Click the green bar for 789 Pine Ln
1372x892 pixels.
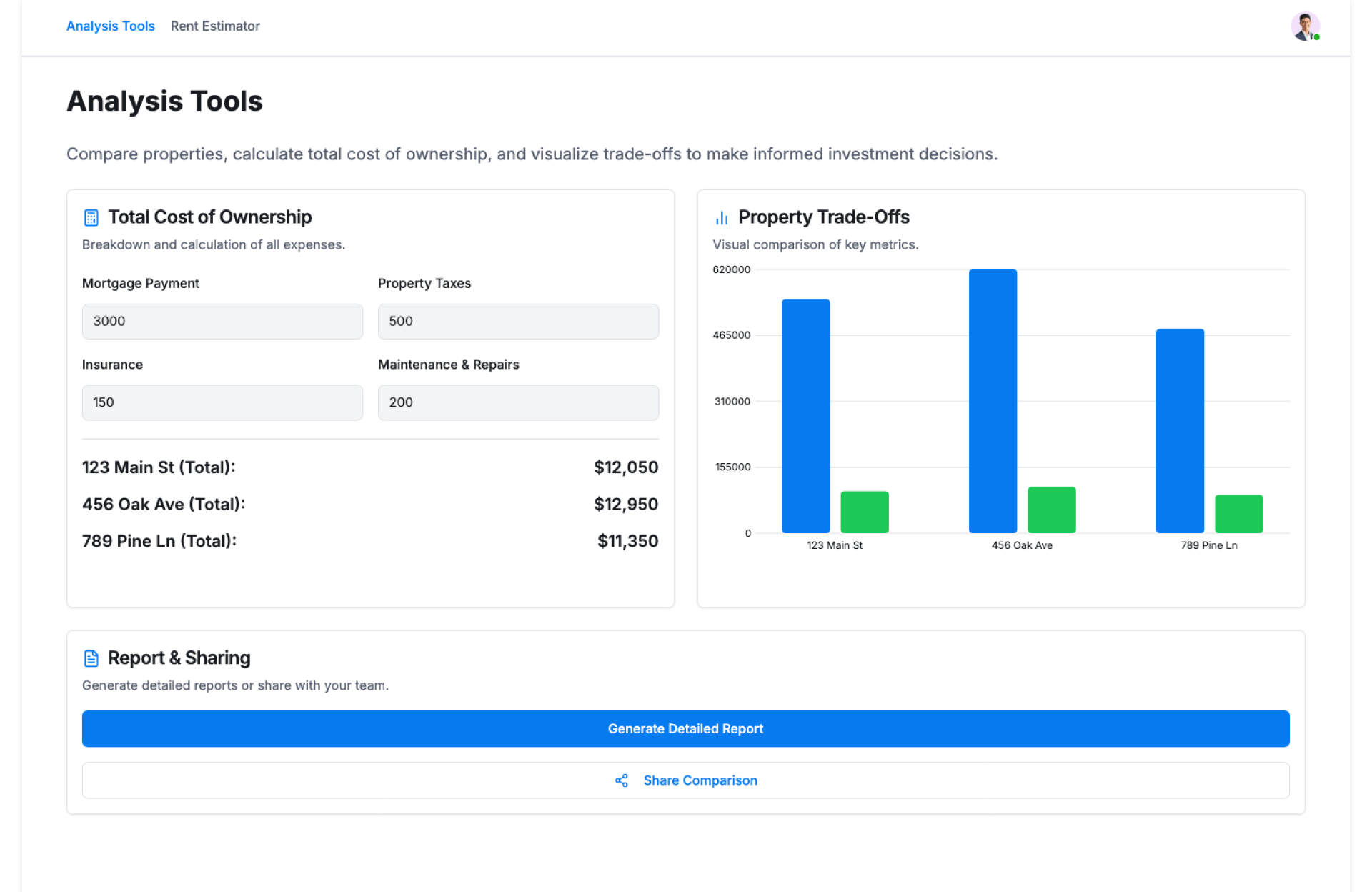click(1238, 514)
